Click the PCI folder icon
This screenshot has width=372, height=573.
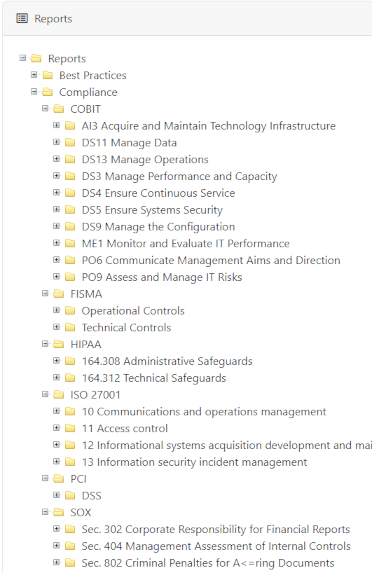(x=58, y=478)
